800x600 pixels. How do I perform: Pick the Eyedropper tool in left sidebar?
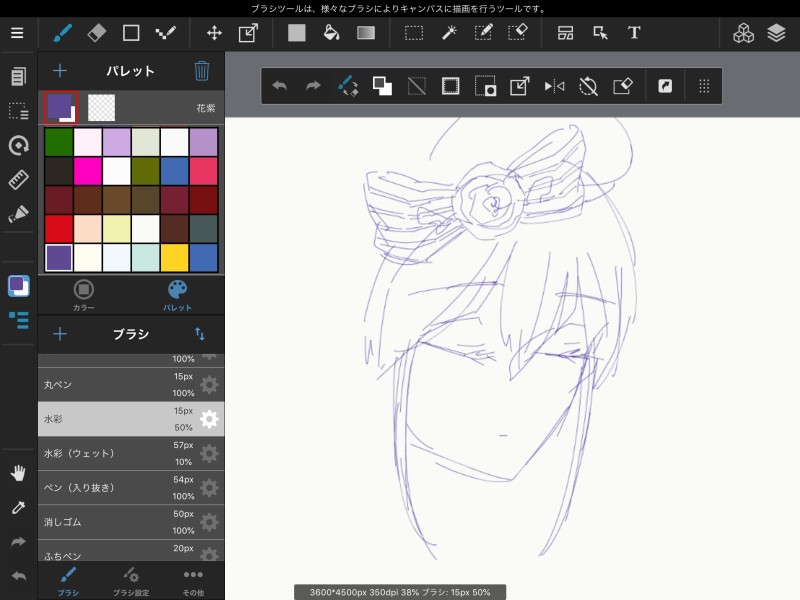[18, 507]
